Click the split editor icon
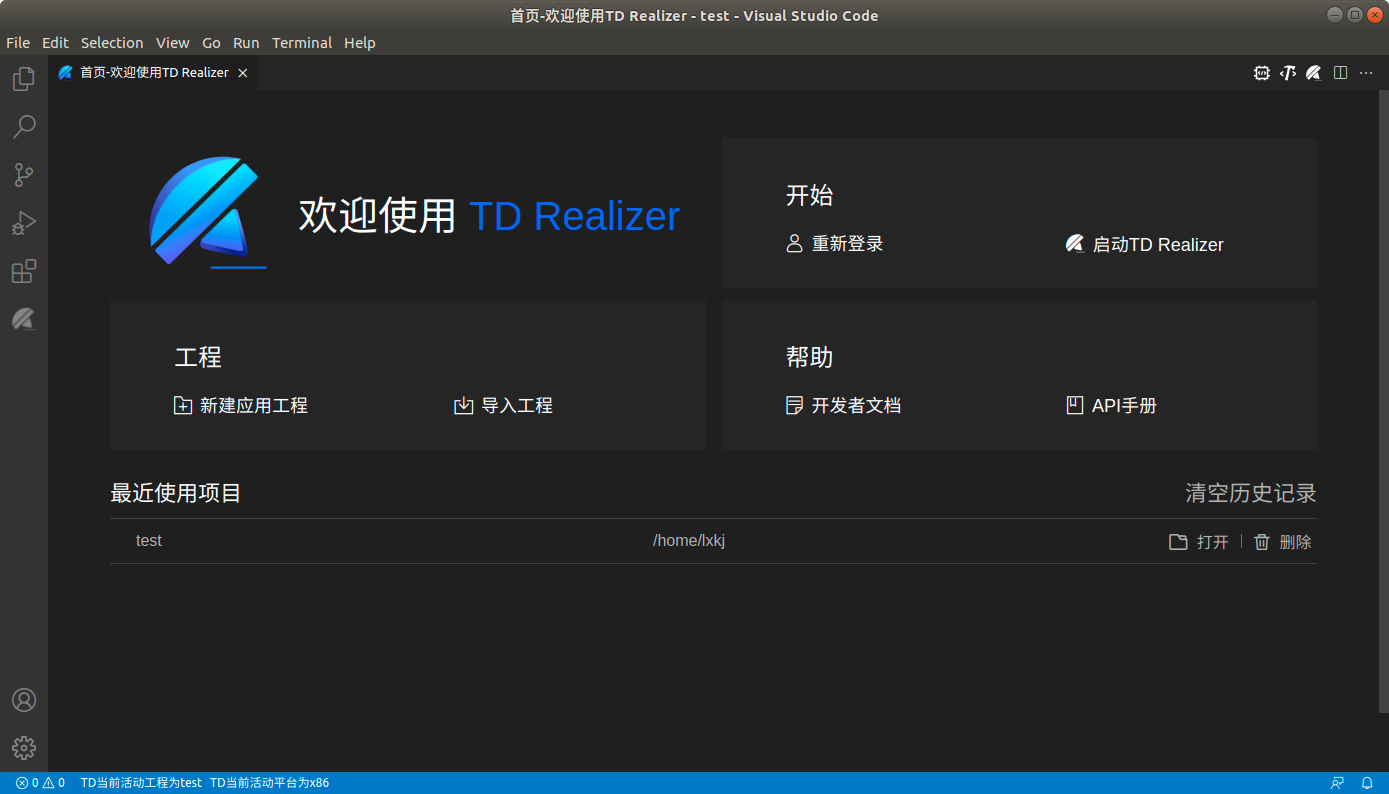Viewport: 1389px width, 794px height. [x=1340, y=73]
